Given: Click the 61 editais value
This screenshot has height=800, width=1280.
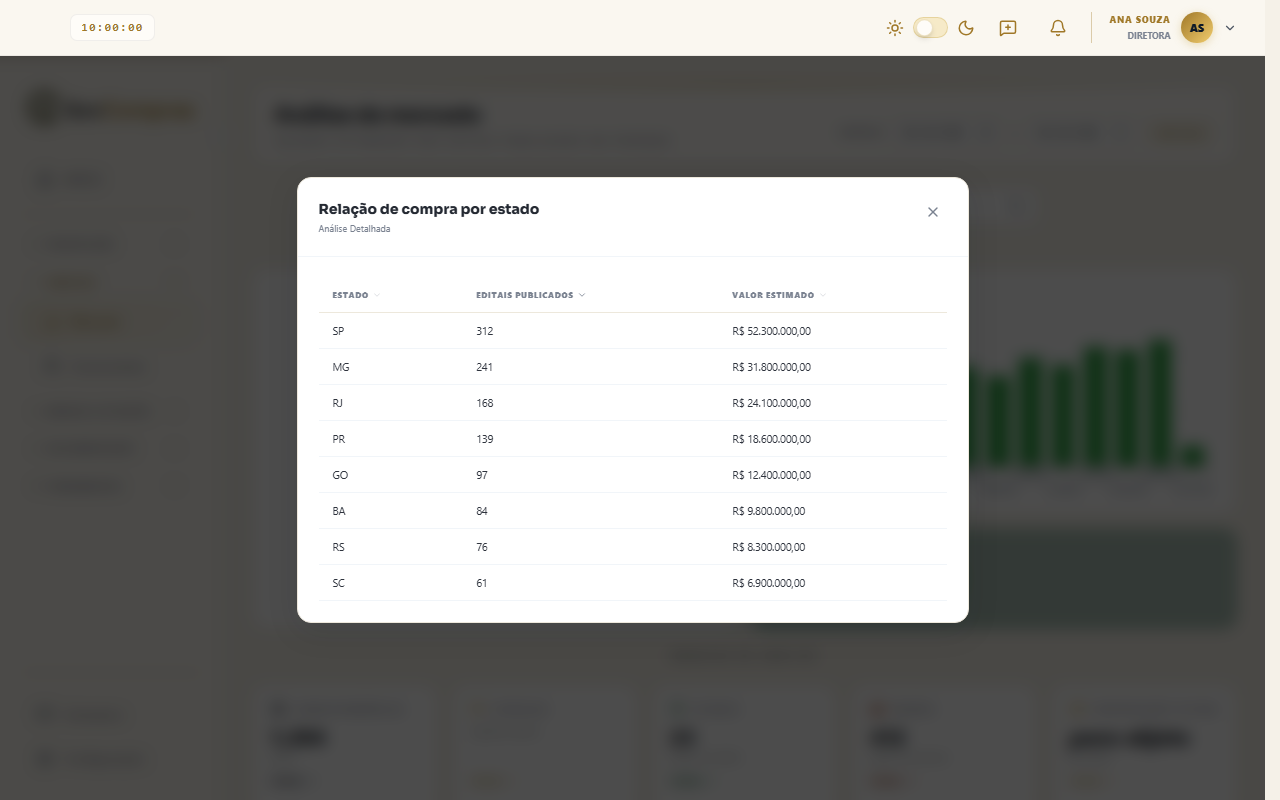Looking at the screenshot, I should tap(482, 583).
